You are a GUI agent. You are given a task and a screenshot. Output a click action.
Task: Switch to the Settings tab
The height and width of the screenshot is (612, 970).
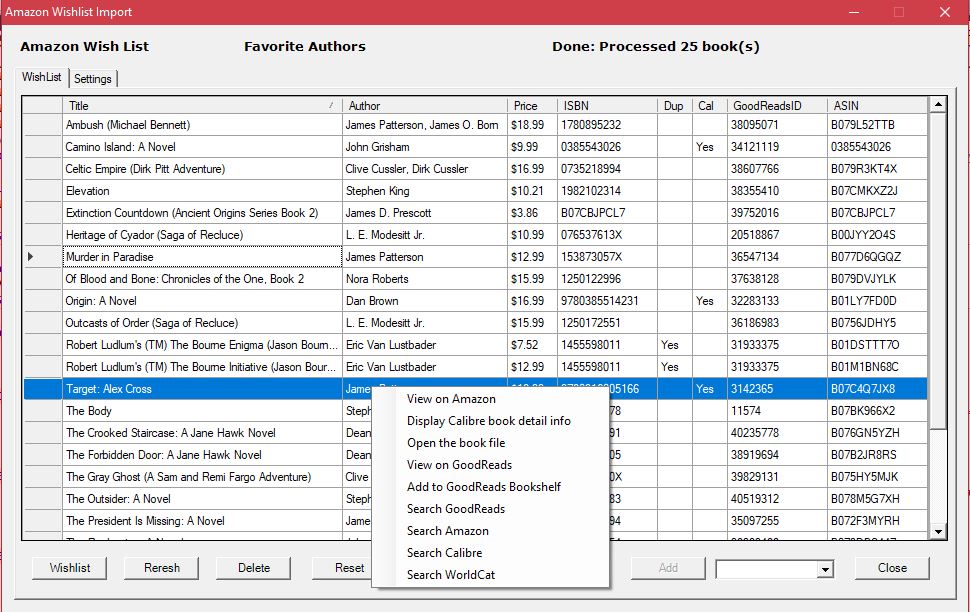click(93, 79)
